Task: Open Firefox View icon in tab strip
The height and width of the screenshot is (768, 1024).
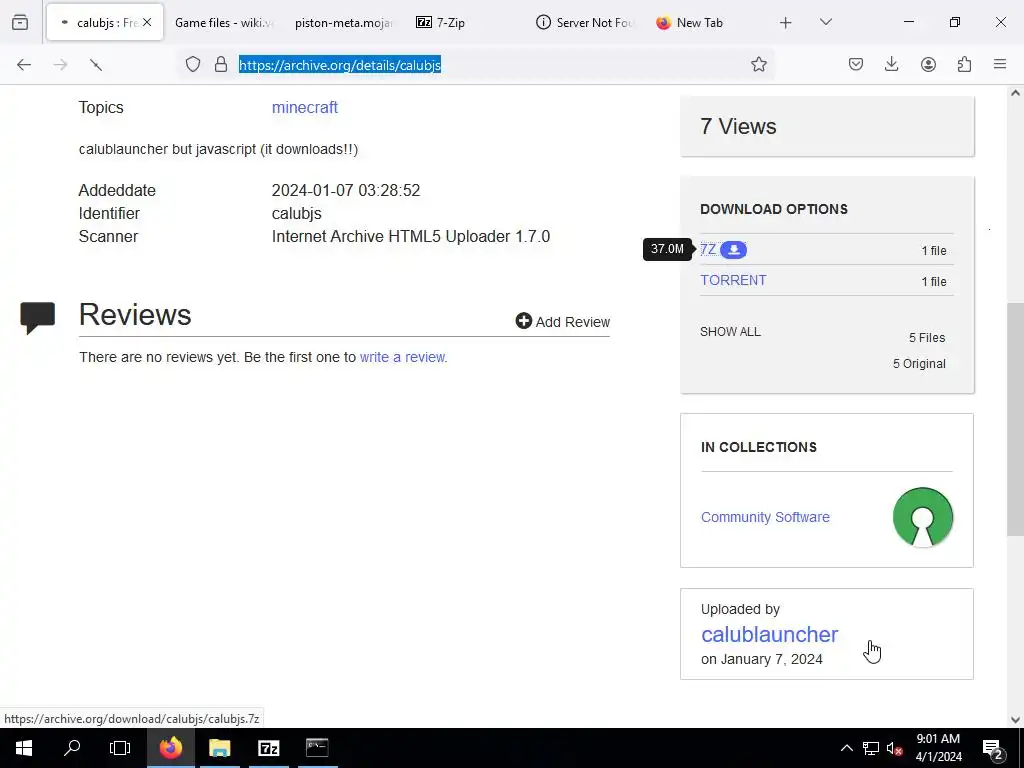Action: click(20, 22)
